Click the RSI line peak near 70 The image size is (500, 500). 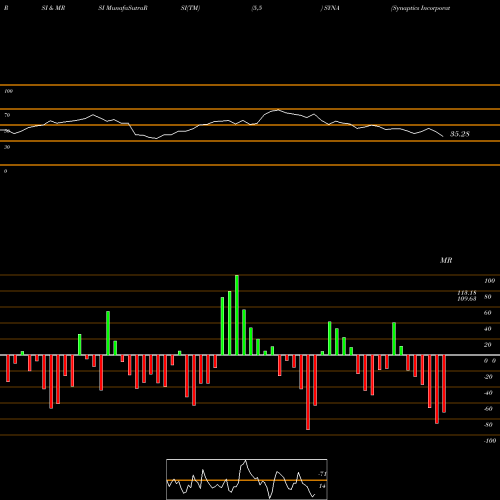coord(278,110)
